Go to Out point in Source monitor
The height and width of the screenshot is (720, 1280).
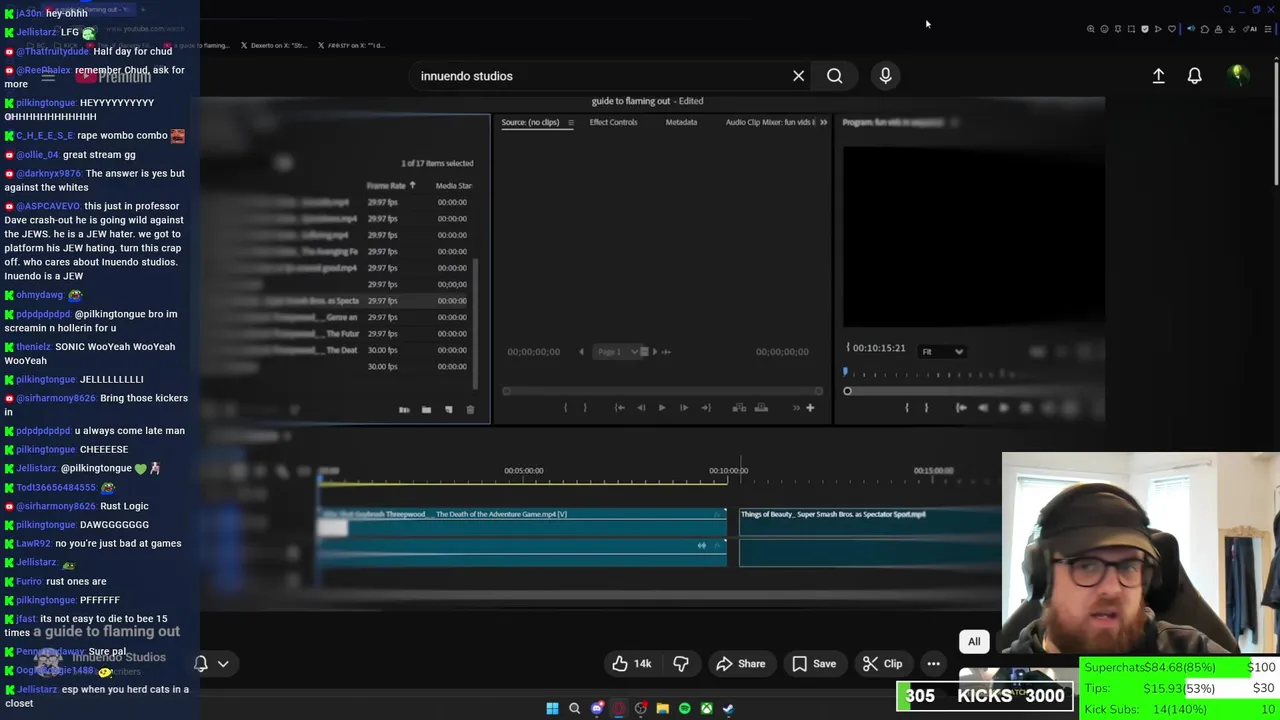coord(705,407)
